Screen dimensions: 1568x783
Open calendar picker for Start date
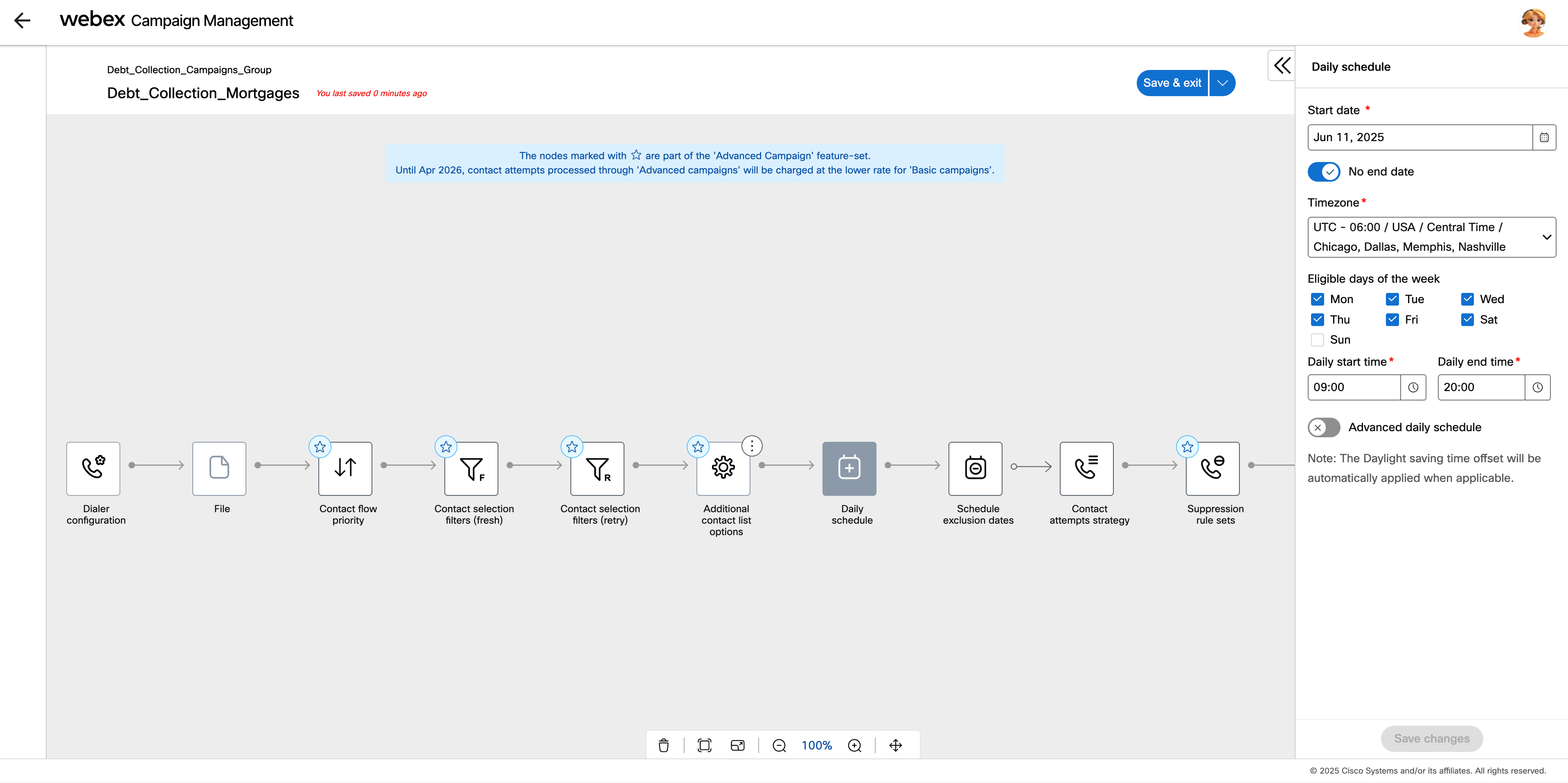(x=1543, y=137)
